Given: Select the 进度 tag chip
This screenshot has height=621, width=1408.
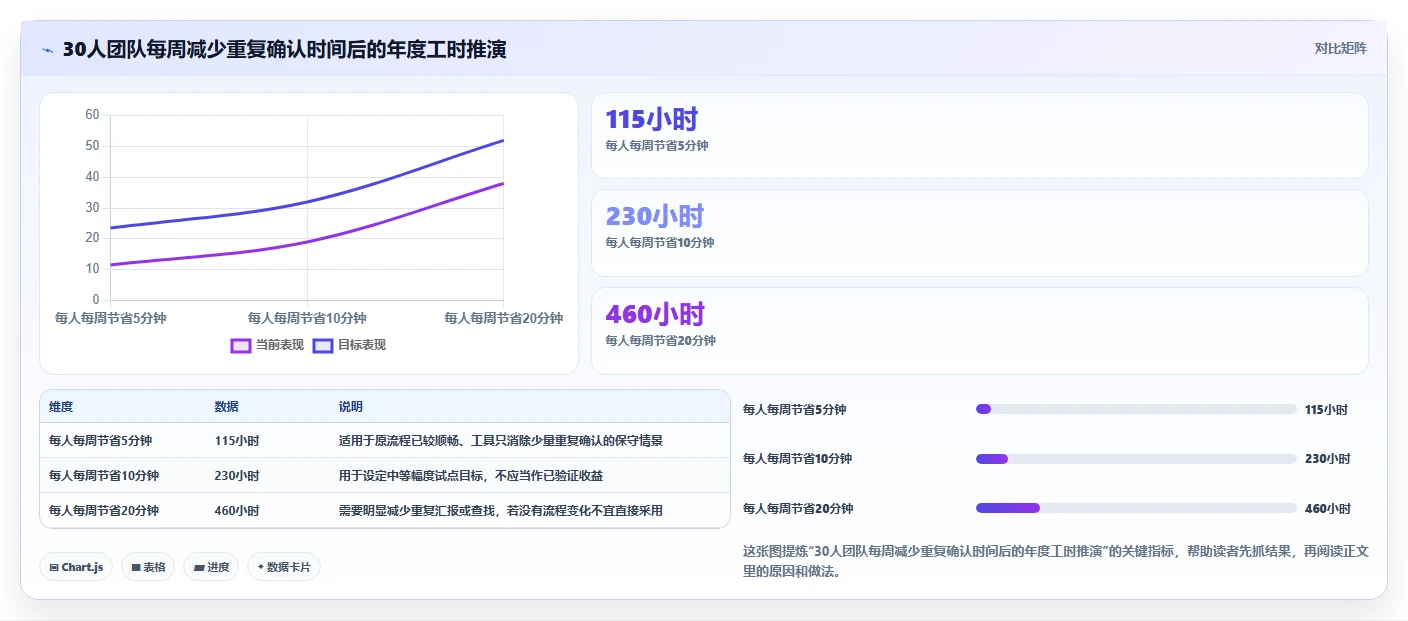Looking at the screenshot, I should point(211,567).
